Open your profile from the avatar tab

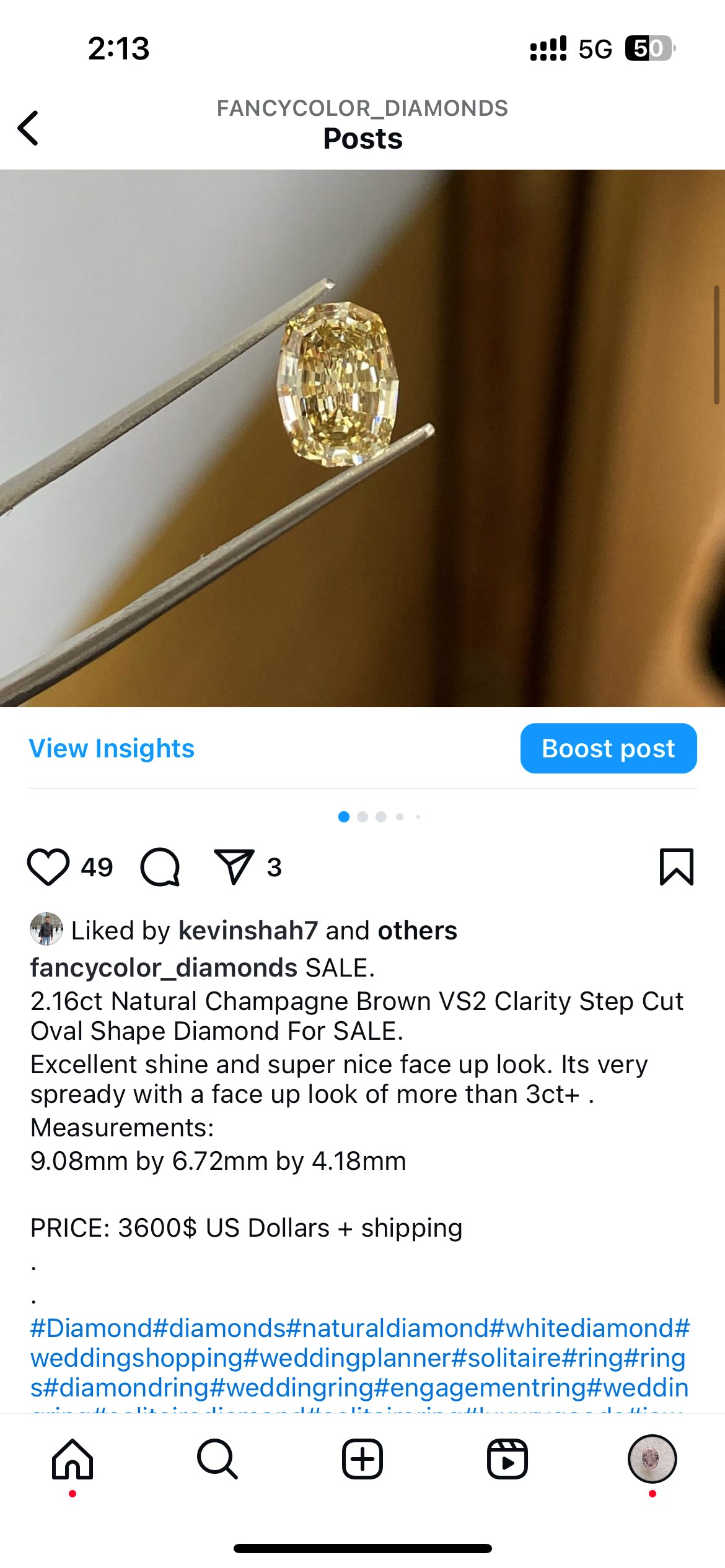[x=652, y=1459]
